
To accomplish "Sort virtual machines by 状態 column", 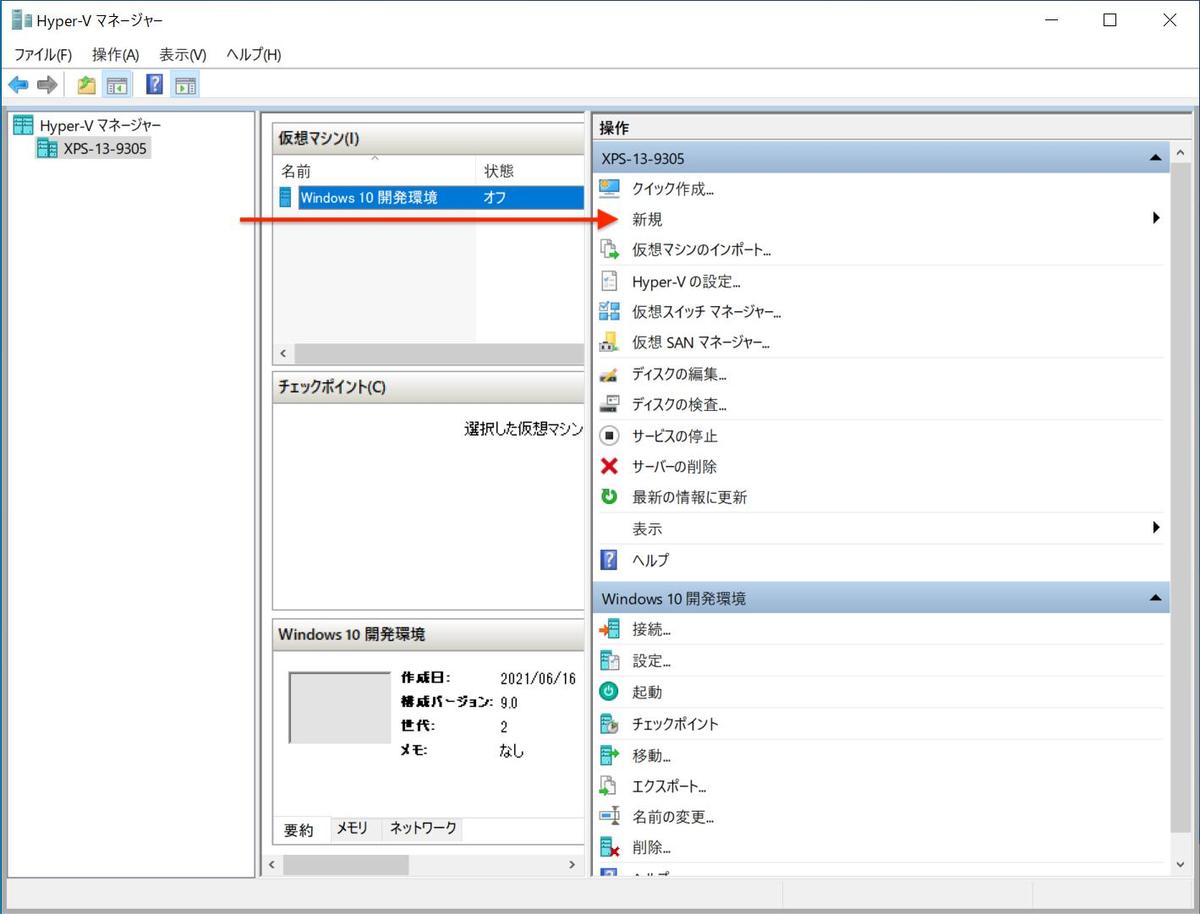I will pyautogui.click(x=530, y=171).
